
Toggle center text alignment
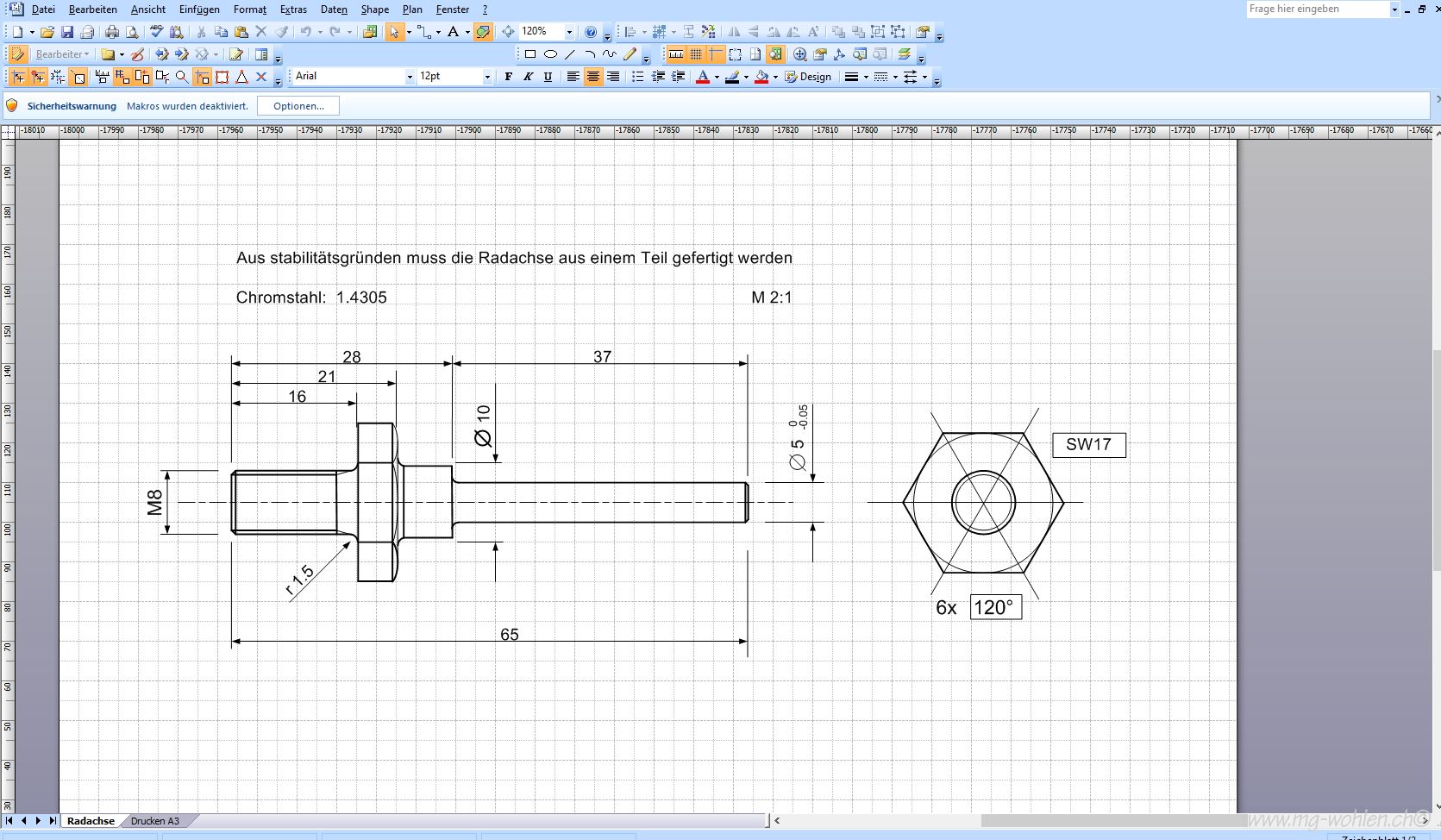click(592, 77)
